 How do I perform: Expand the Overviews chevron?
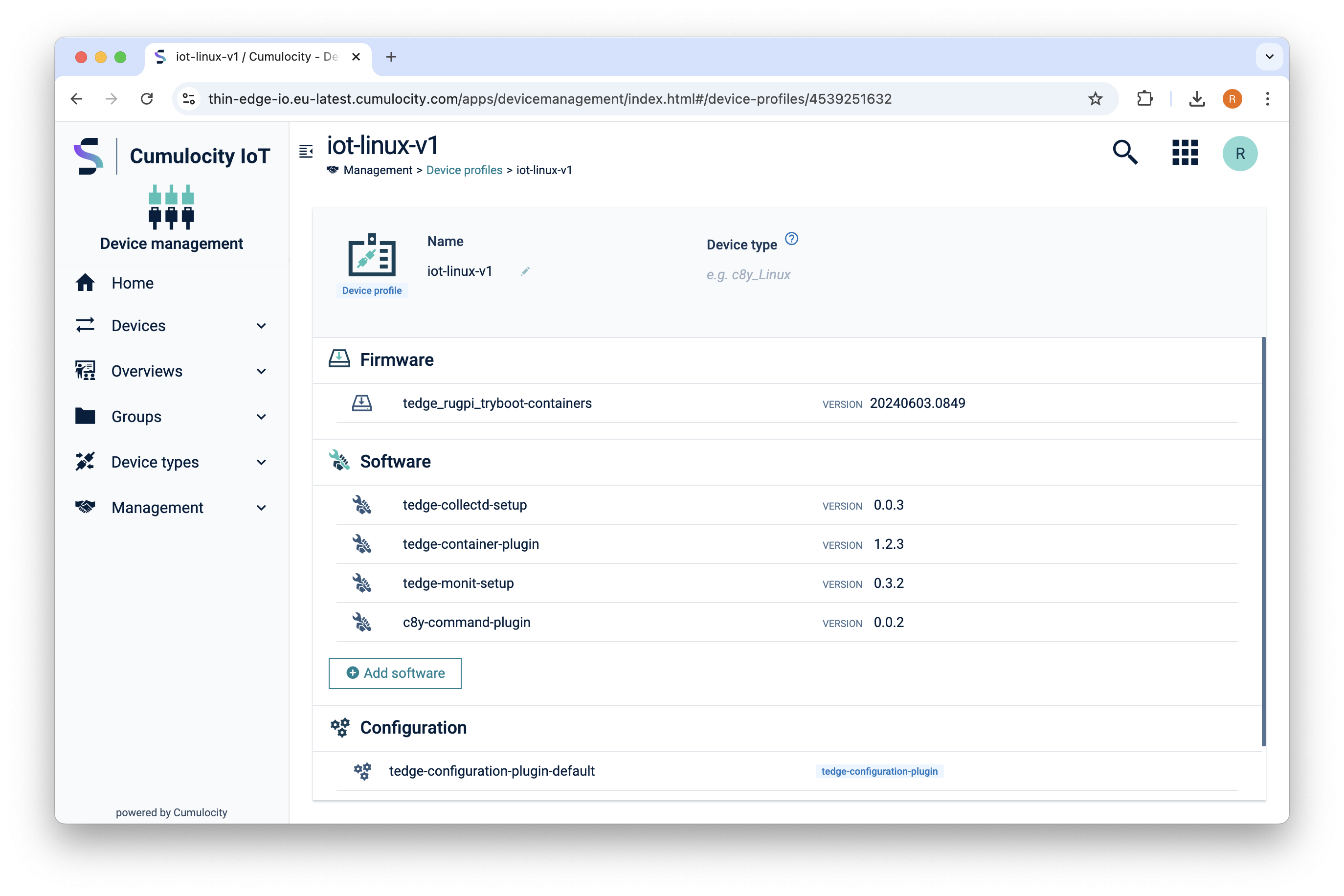(x=262, y=371)
